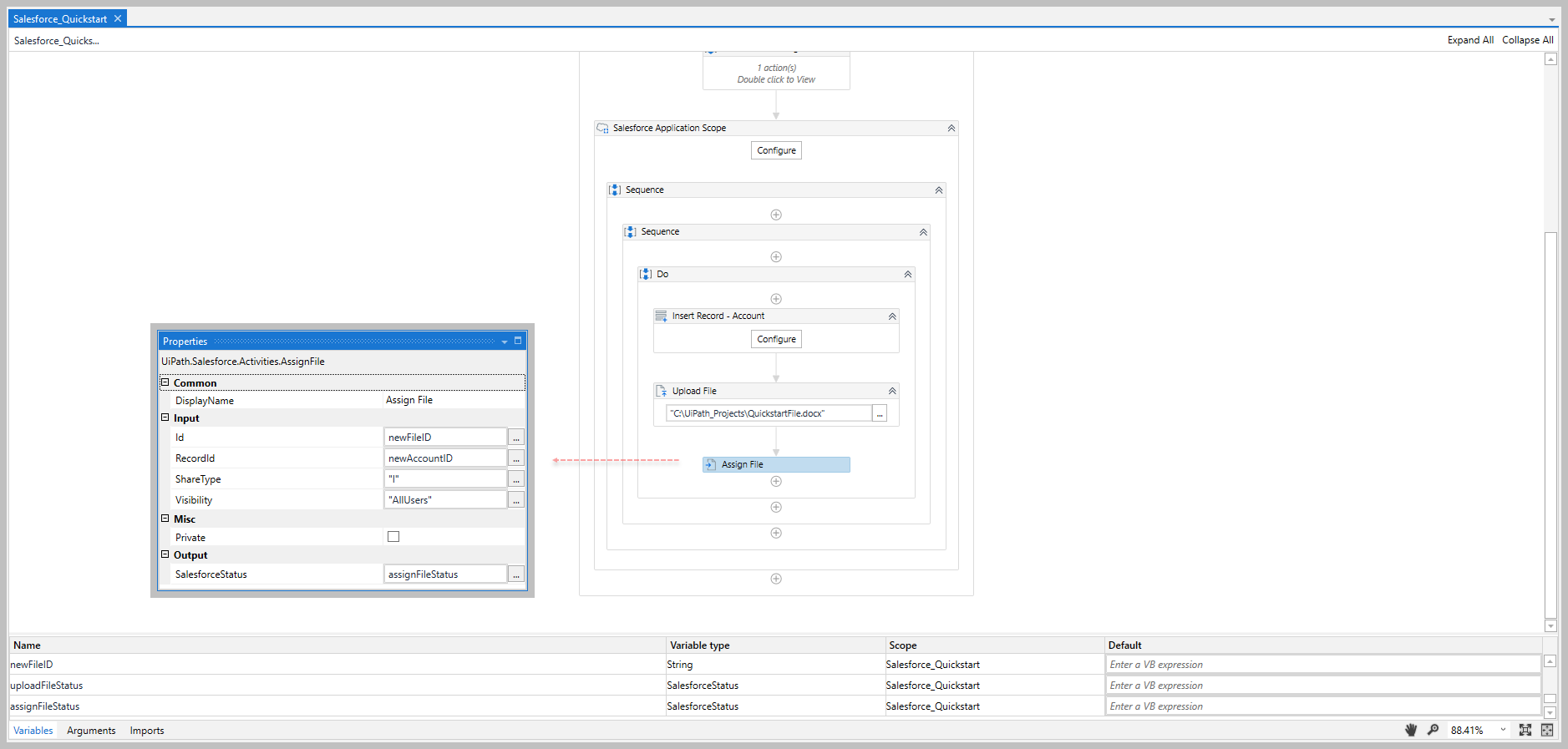The height and width of the screenshot is (749, 1568).
Task: Click the variables panel scroll down arrow
Action: 1550,712
